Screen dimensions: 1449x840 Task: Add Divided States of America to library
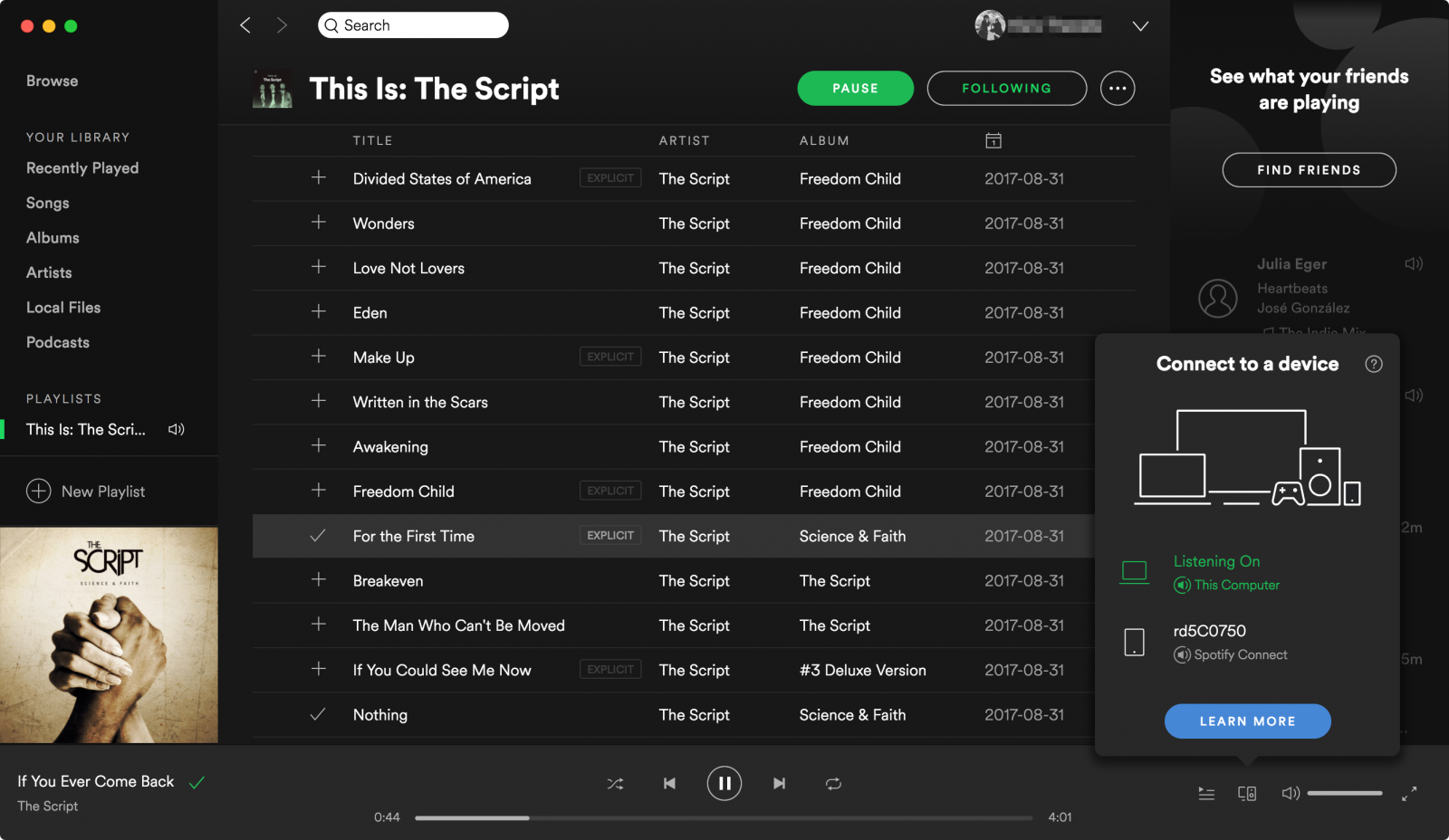pos(319,177)
